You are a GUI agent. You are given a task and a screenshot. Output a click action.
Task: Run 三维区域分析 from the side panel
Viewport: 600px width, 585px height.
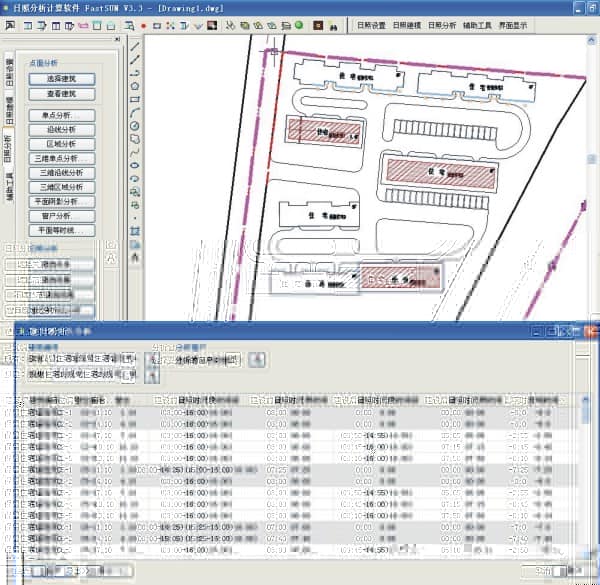pyautogui.click(x=62, y=187)
